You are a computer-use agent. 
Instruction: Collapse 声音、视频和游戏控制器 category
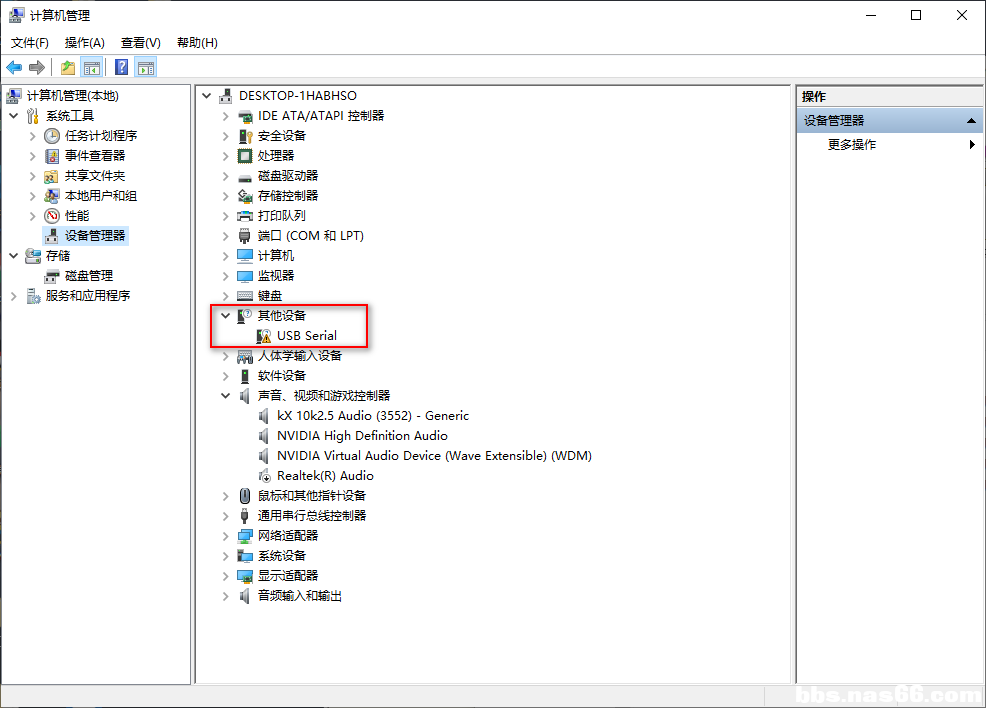226,395
